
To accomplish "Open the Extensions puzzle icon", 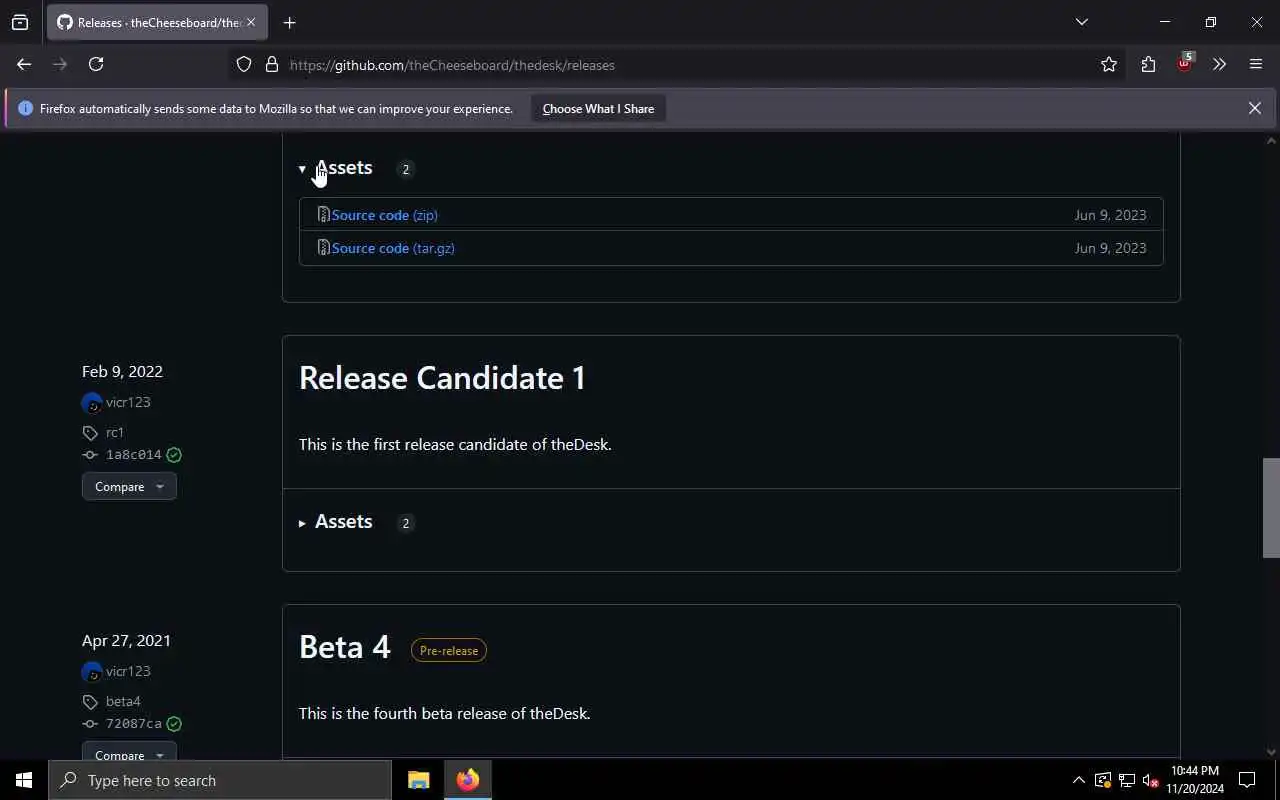I will (1148, 64).
